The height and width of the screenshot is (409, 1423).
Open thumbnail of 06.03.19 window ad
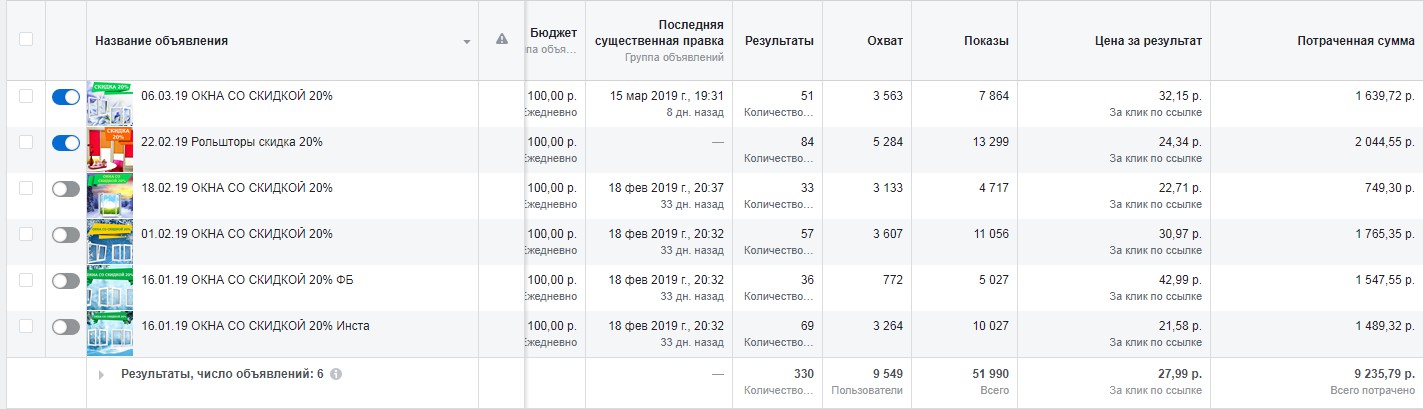coord(110,103)
